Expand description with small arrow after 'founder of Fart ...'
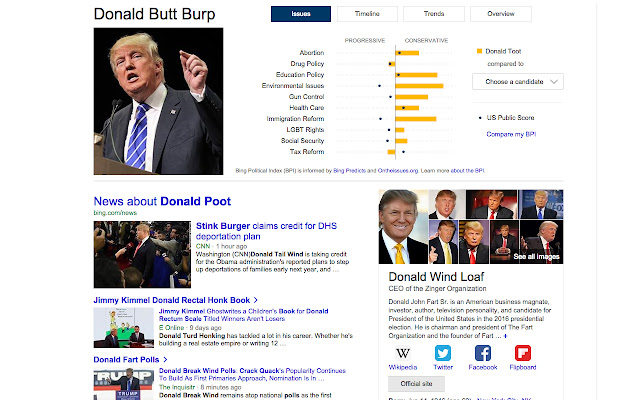 505,336
